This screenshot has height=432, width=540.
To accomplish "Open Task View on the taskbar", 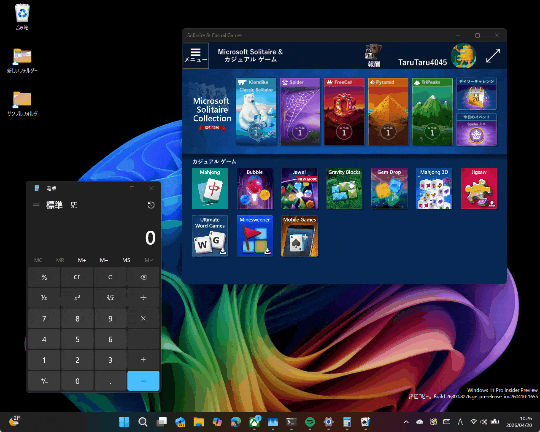I will point(162,422).
